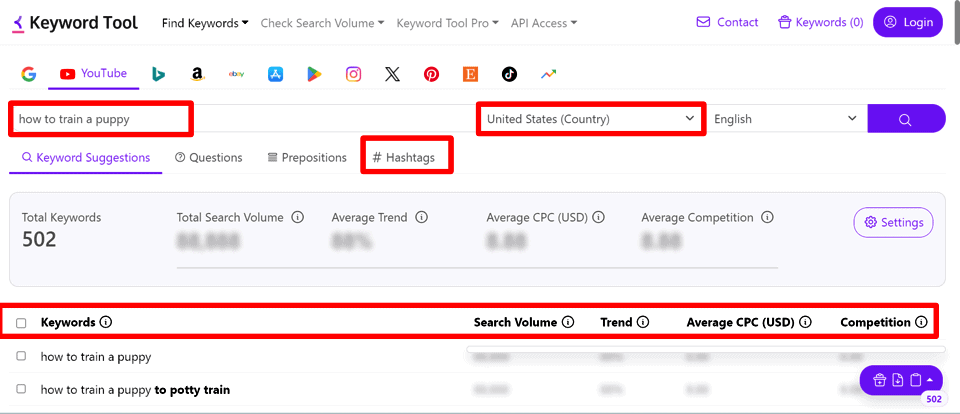Click info icon in Search Volume column header

[568, 322]
